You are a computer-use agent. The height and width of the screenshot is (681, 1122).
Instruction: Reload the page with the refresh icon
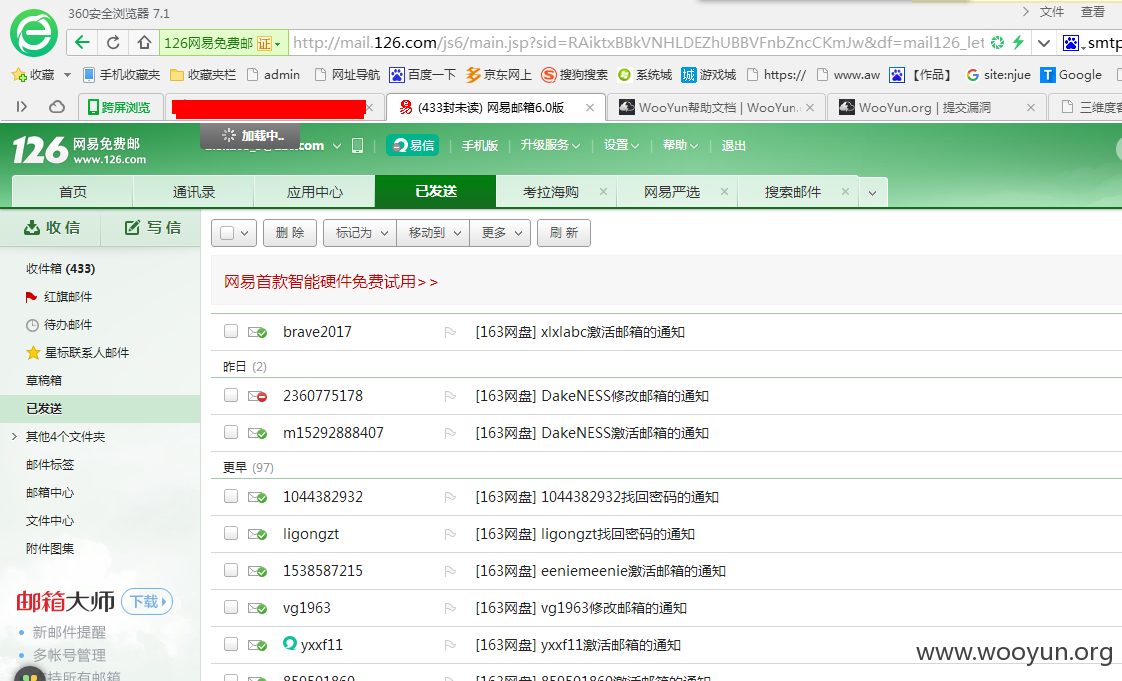click(113, 42)
